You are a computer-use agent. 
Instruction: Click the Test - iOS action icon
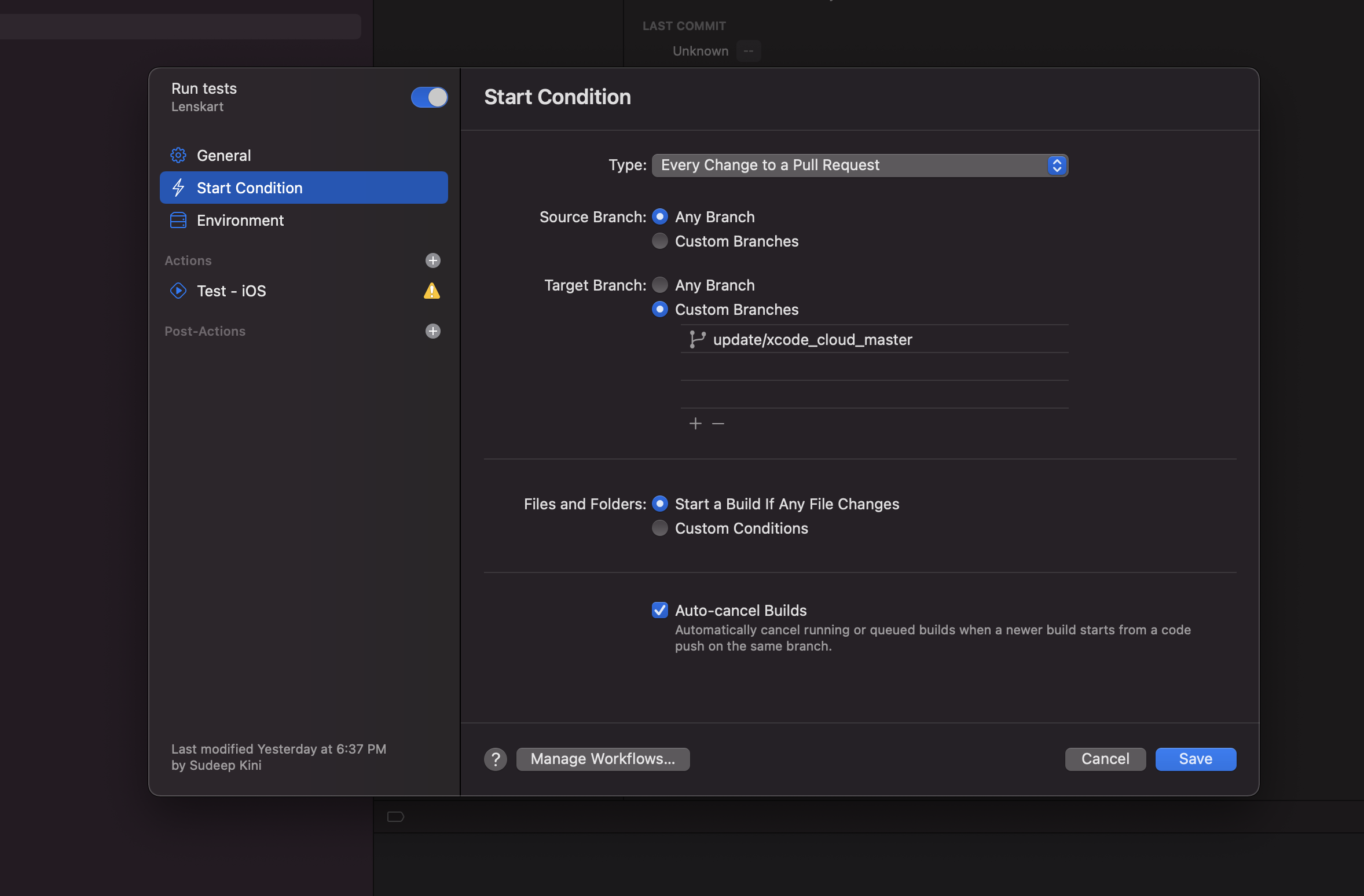[178, 291]
